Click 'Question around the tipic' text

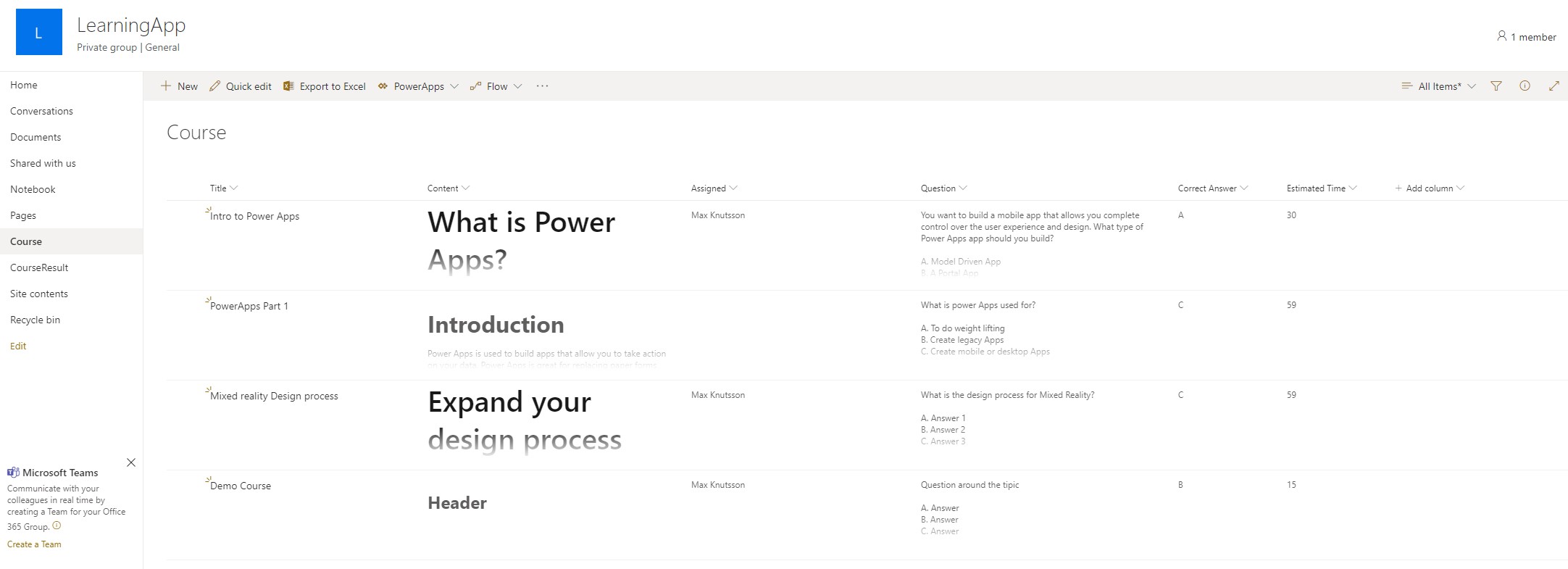point(969,485)
